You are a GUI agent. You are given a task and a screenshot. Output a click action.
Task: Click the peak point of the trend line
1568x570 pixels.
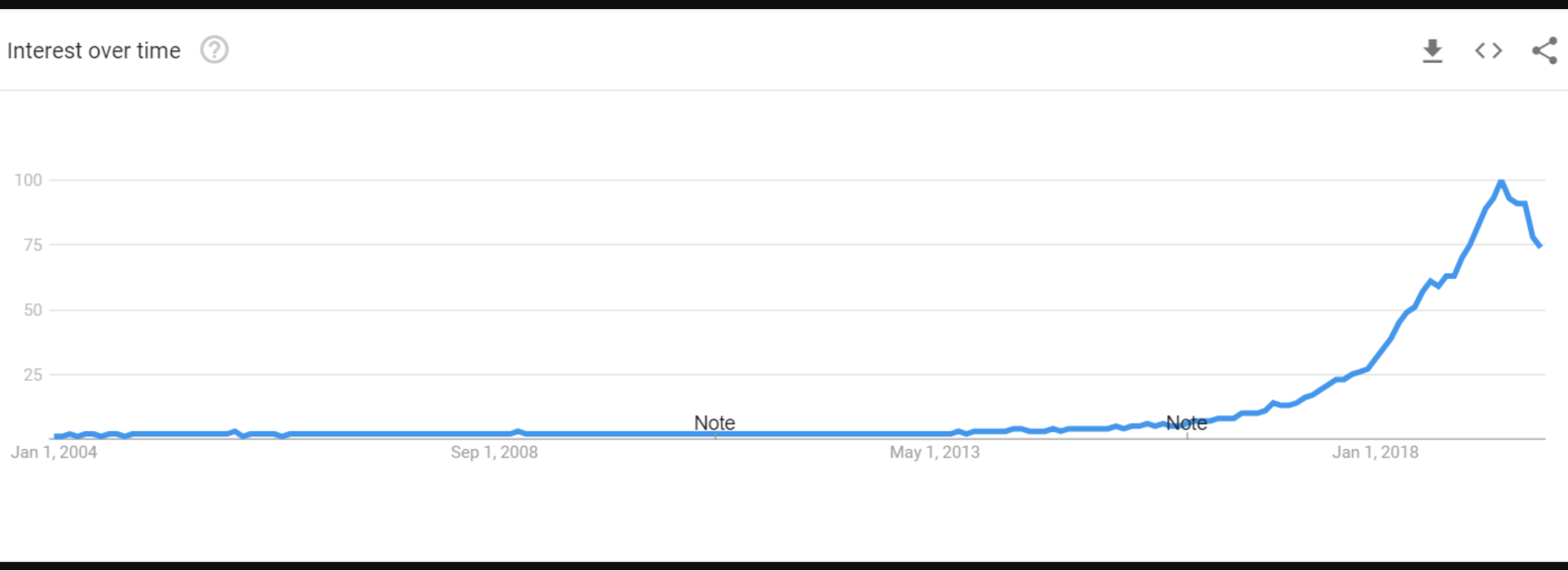point(1501,182)
